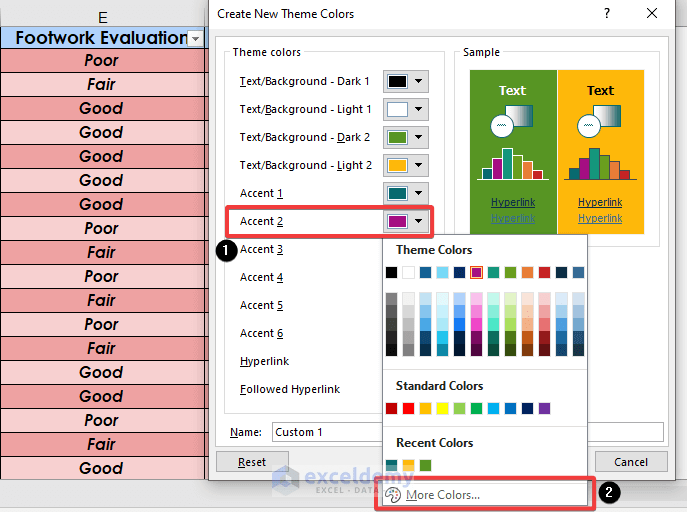Pick black in the Theme Colors row
Viewport: 687px width, 512px height.
[x=391, y=272]
